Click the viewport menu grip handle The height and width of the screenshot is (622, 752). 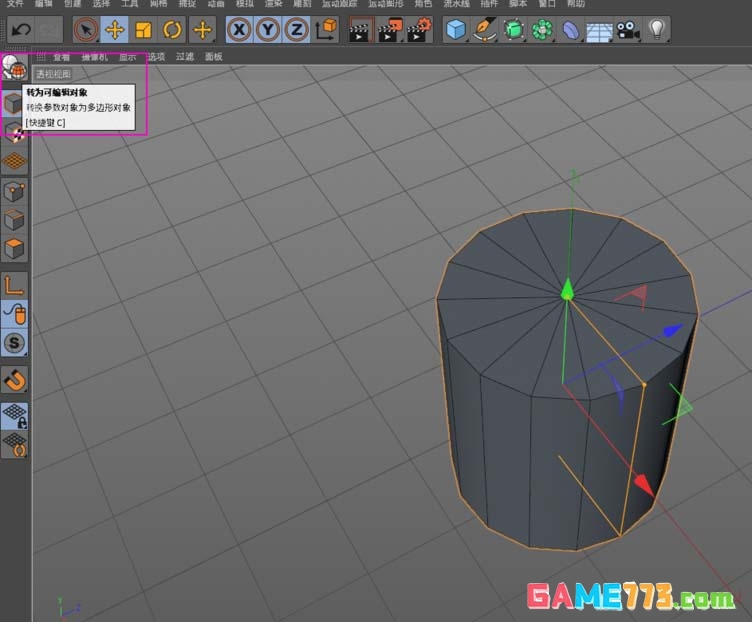click(x=41, y=57)
